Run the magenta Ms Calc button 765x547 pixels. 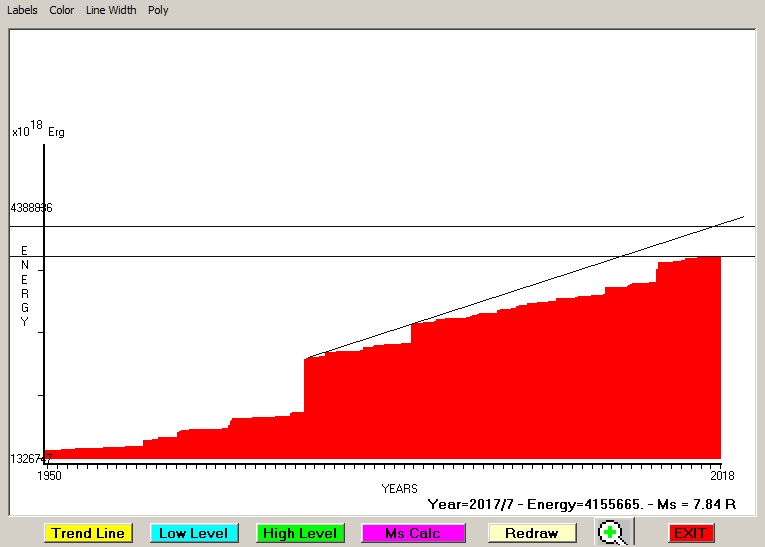coord(412,533)
